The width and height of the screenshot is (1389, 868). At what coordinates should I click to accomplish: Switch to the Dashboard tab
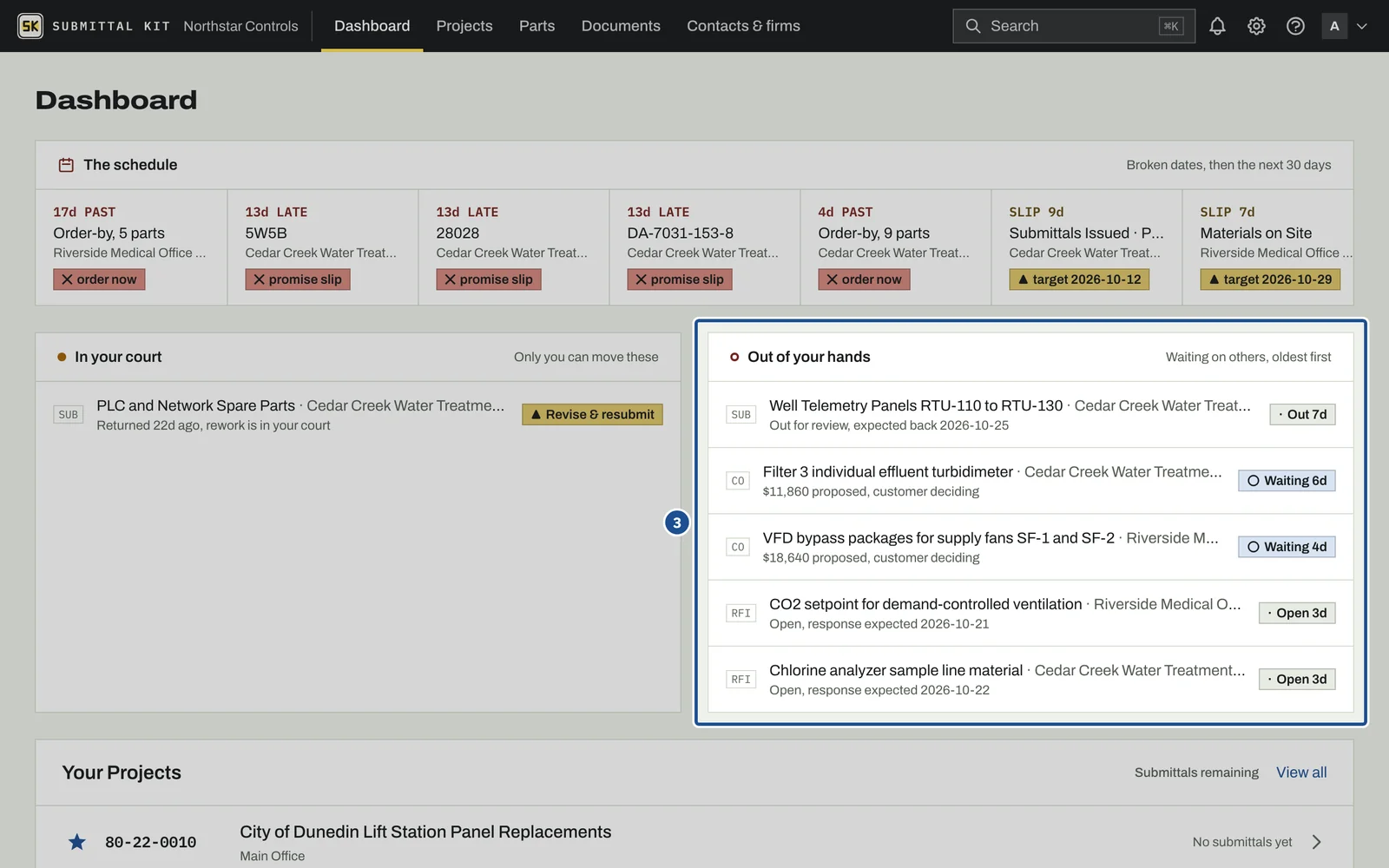click(372, 26)
